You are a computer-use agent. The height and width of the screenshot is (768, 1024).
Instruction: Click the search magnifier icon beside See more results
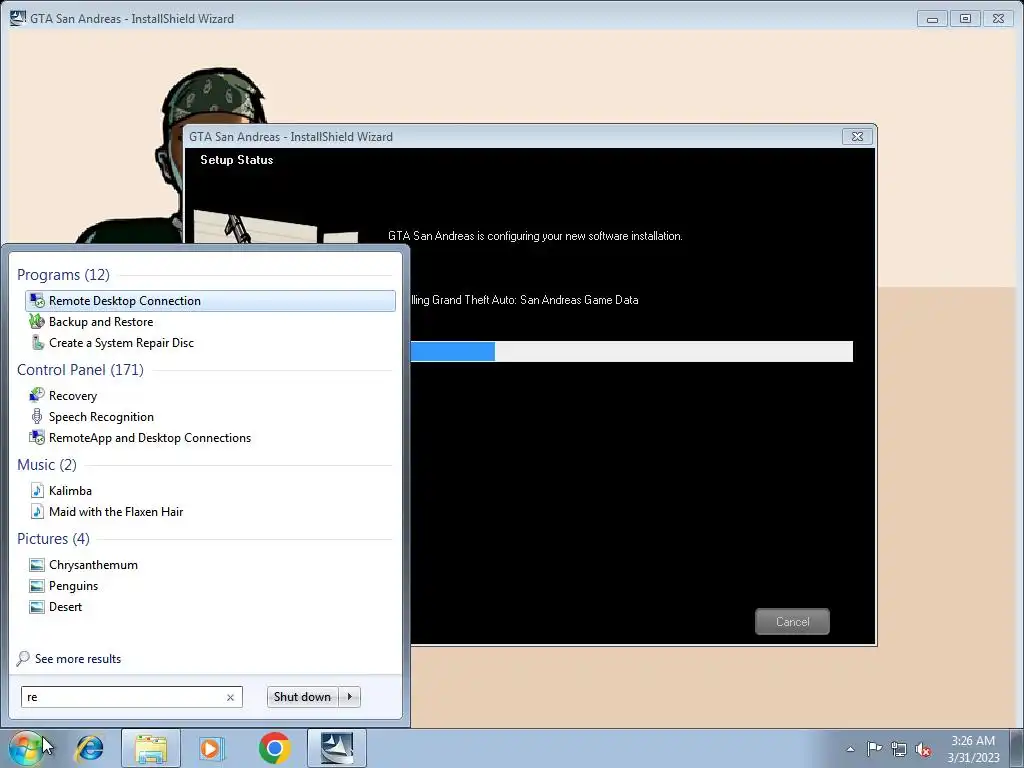click(x=23, y=658)
